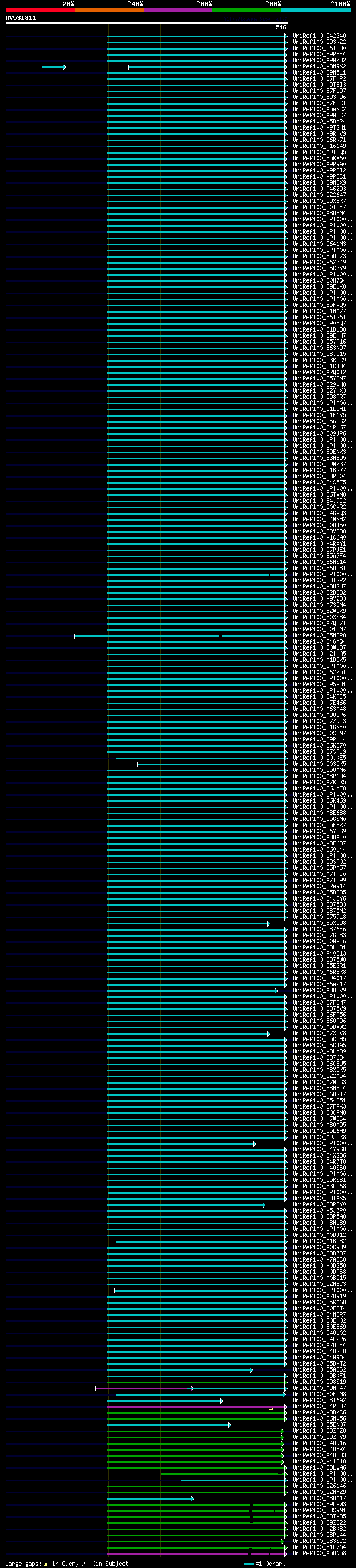
Task: Select the UniRef100_Q22054 label
Action: coord(319,1076)
